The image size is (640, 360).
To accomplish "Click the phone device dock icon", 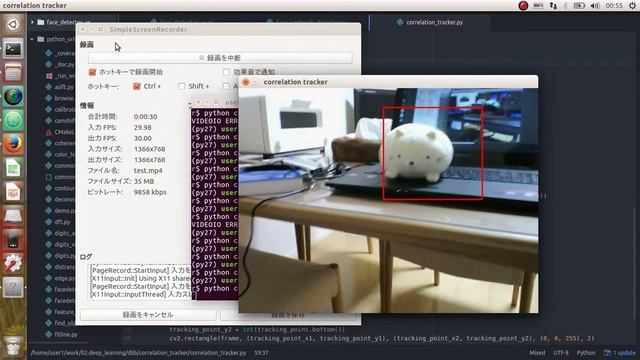I will click(x=13, y=240).
